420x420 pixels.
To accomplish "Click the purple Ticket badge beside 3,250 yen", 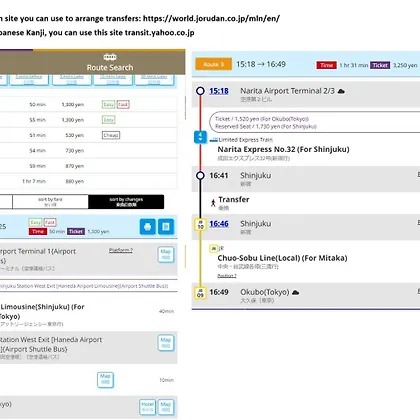I will click(380, 65).
